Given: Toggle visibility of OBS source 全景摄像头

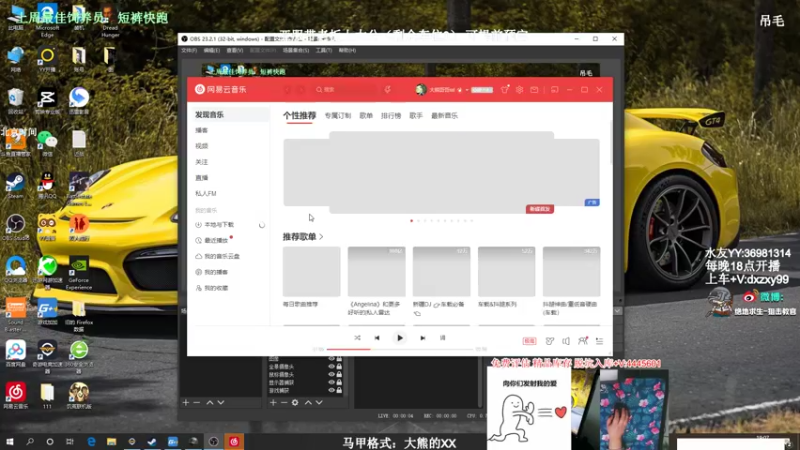Looking at the screenshot, I should point(331,367).
